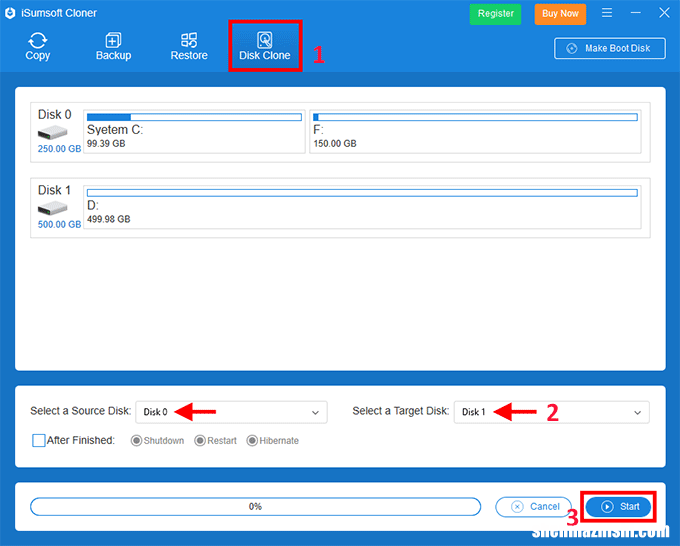680x546 pixels.
Task: Minimize the iSumsoft Cloner window
Action: click(x=635, y=13)
